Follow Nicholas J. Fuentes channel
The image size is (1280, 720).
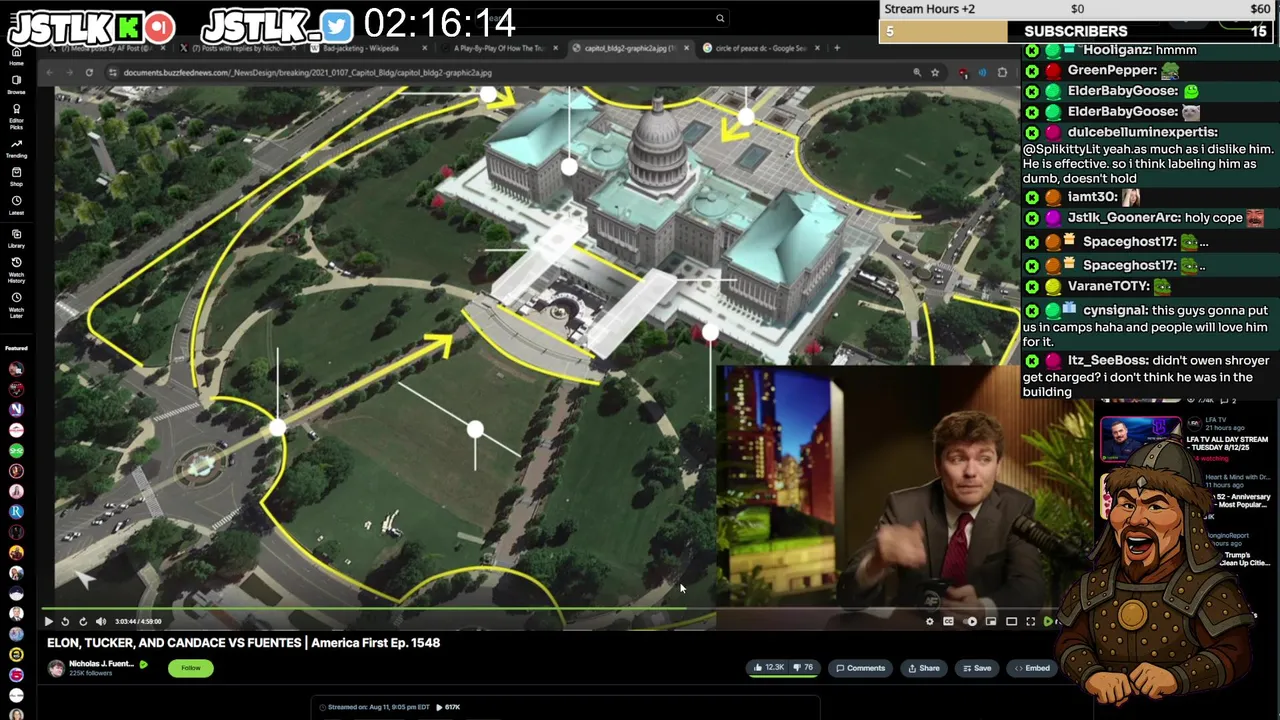190,668
